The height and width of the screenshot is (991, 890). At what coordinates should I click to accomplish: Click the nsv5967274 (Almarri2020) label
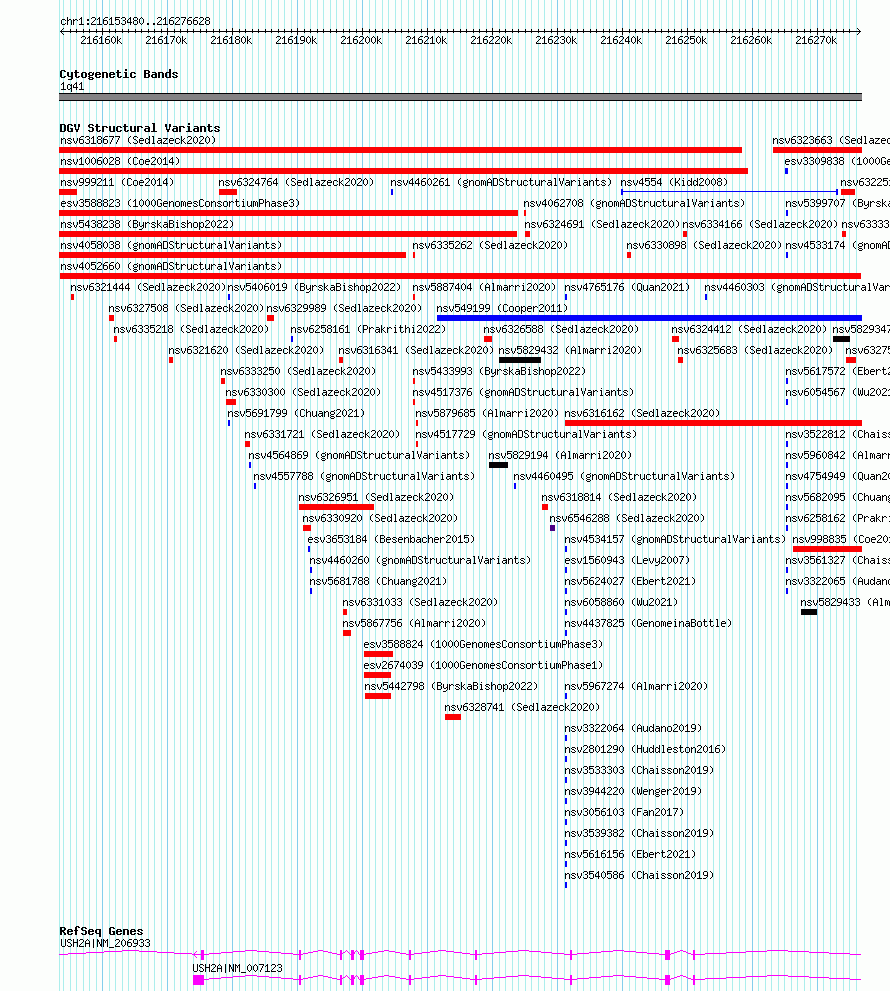[x=637, y=686]
